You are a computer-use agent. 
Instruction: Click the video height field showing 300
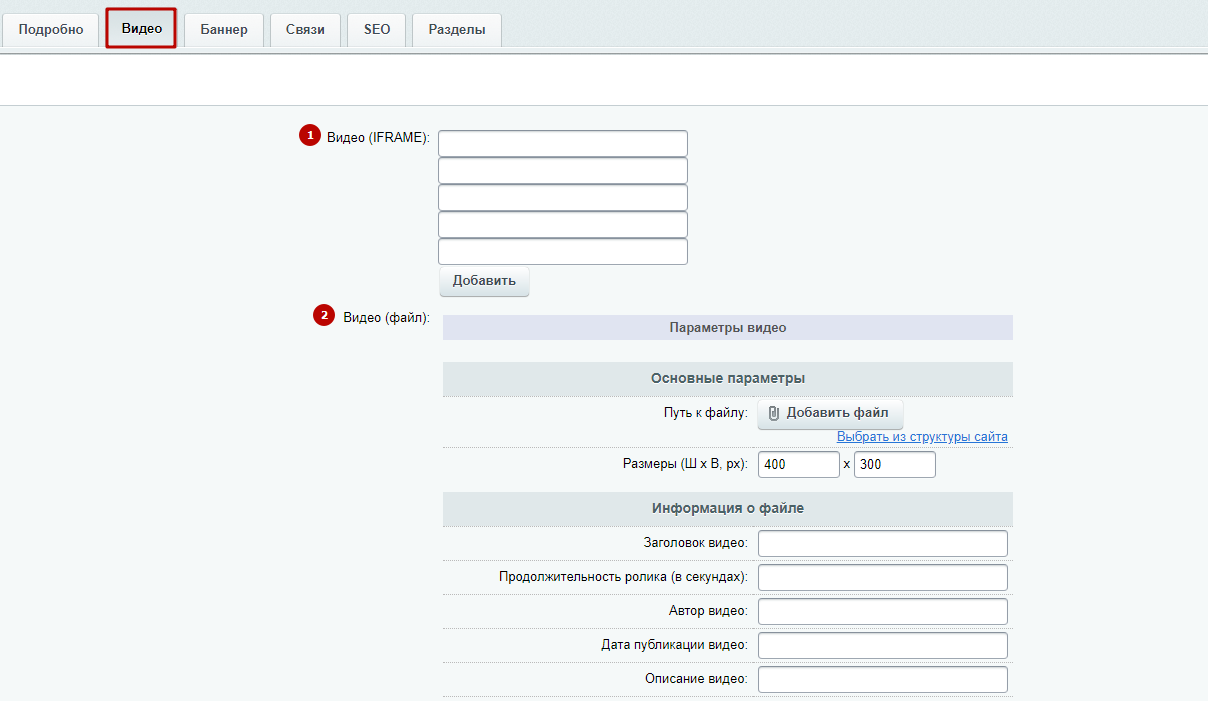click(x=895, y=465)
